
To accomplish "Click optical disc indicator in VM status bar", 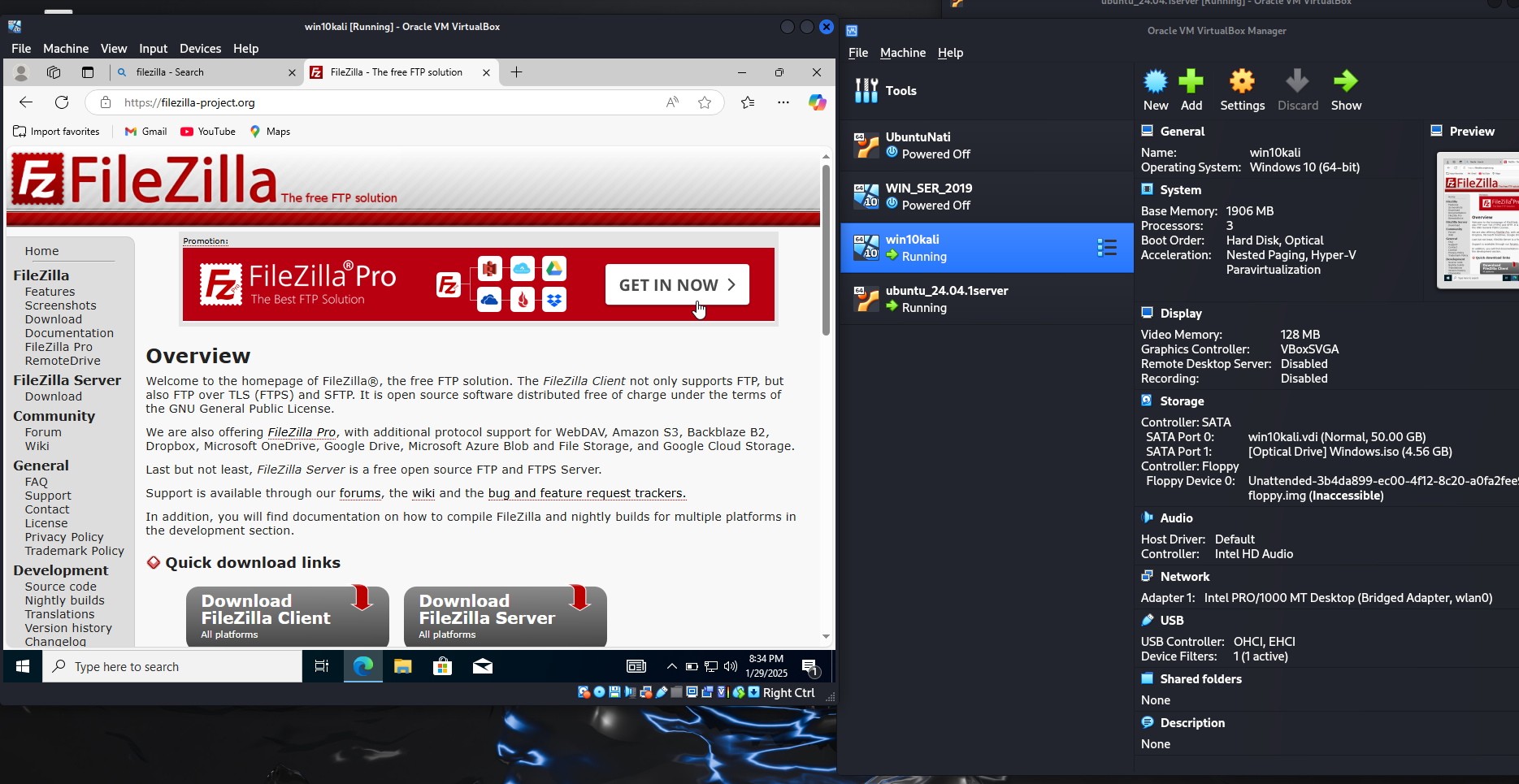I will click(x=599, y=692).
